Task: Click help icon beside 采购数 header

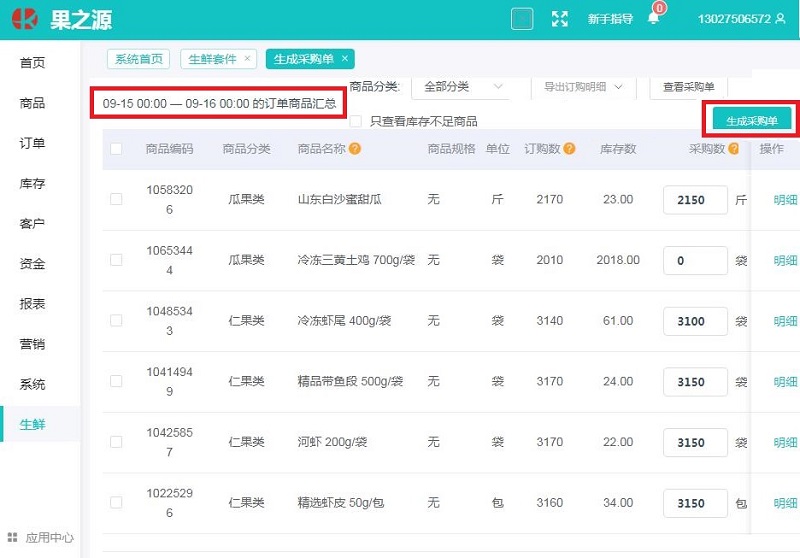Action: point(734,149)
